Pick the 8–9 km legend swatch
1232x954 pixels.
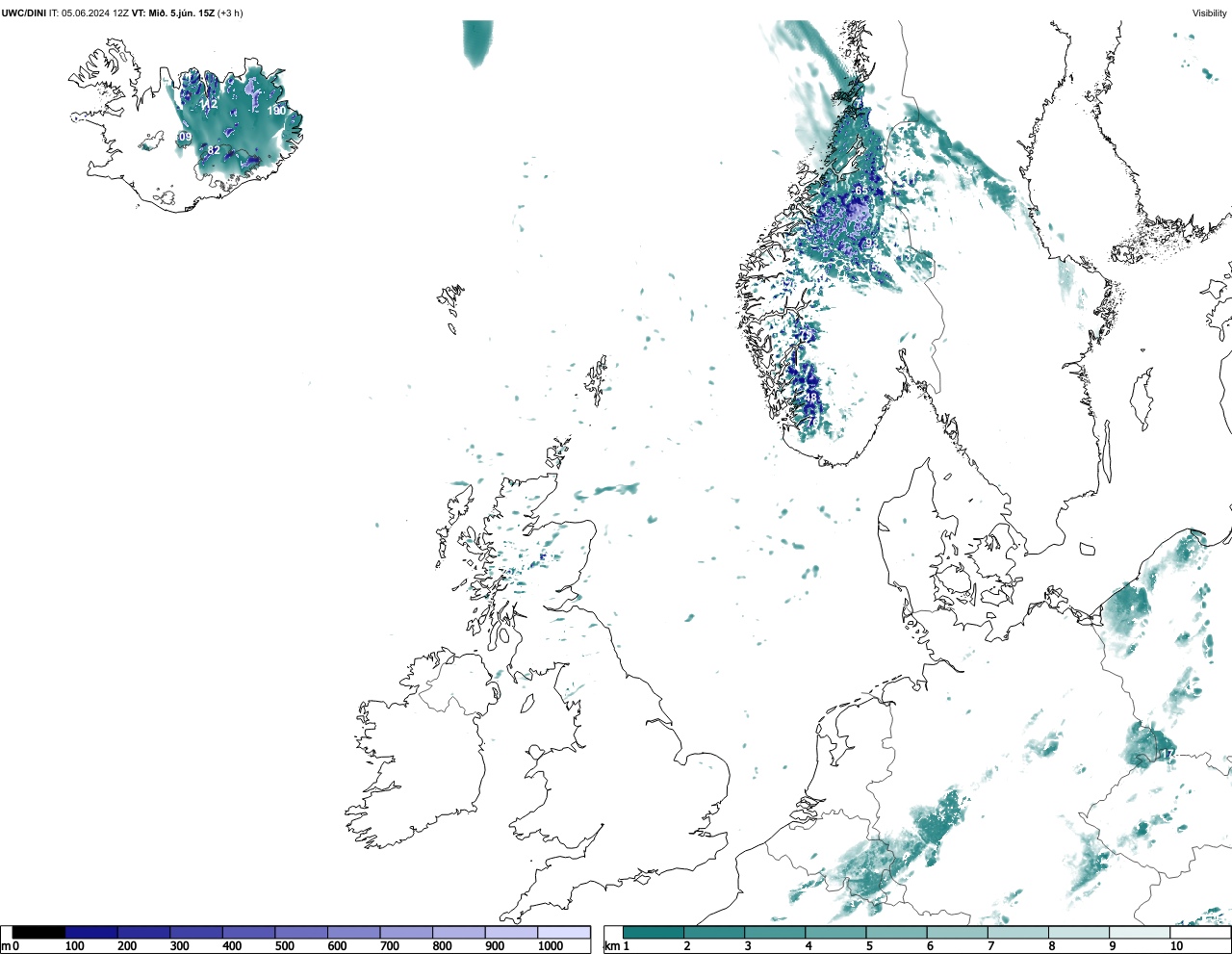(1078, 933)
